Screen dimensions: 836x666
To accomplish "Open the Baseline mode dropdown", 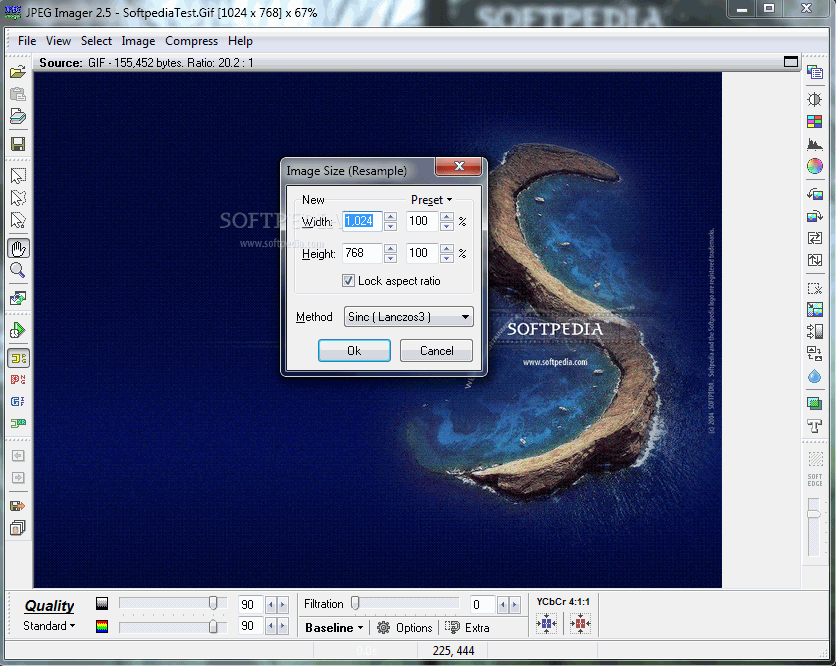I will click(334, 628).
